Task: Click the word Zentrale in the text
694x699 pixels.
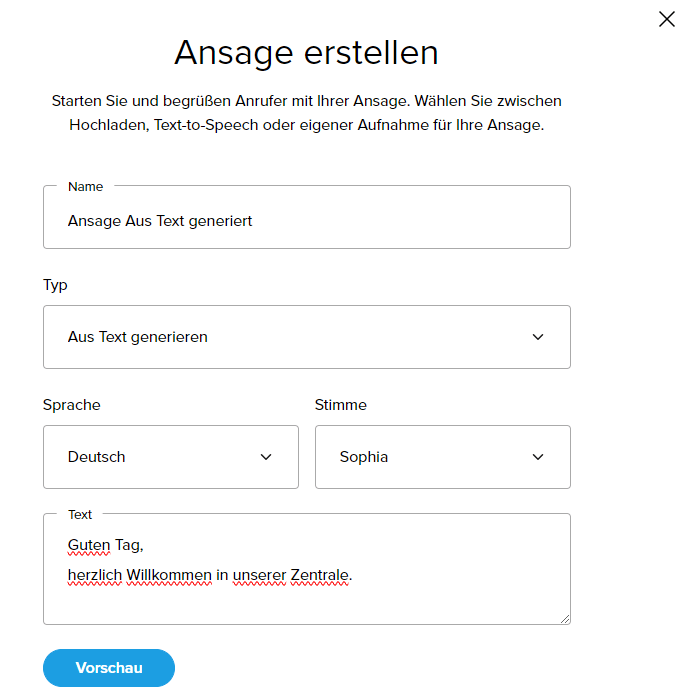Action: coord(320,575)
